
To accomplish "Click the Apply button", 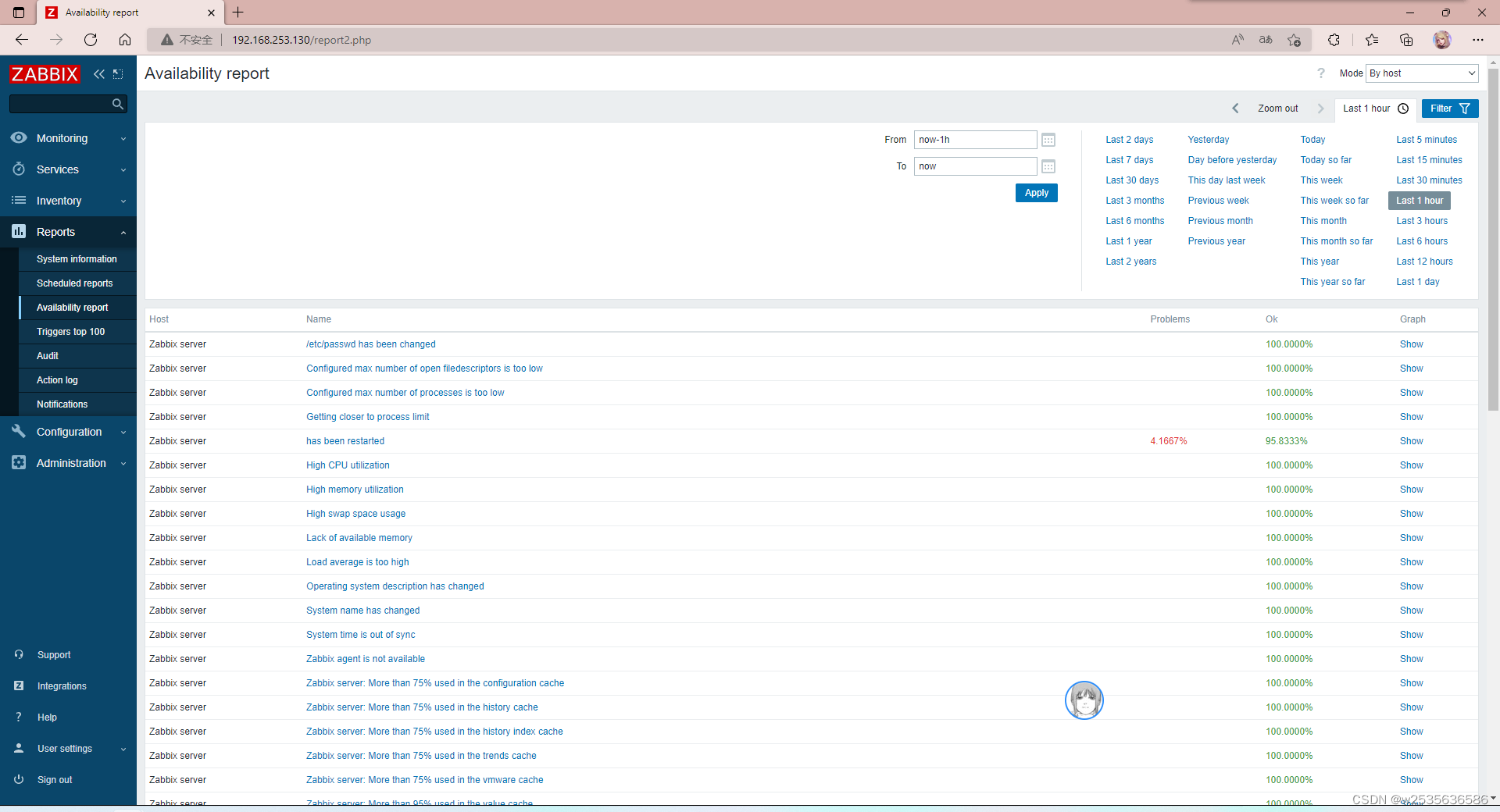I will [1037, 193].
